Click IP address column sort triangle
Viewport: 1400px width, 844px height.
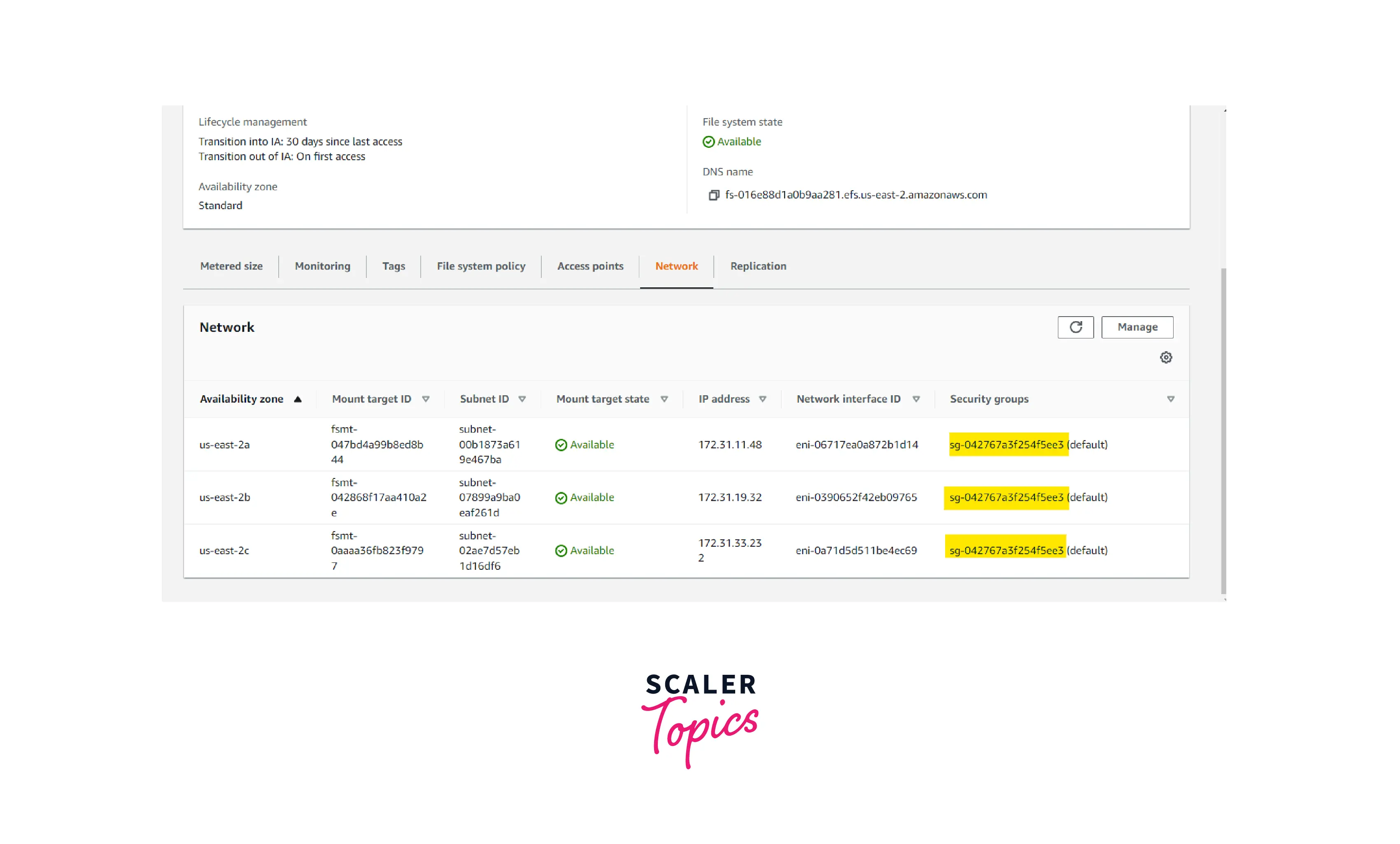762,399
